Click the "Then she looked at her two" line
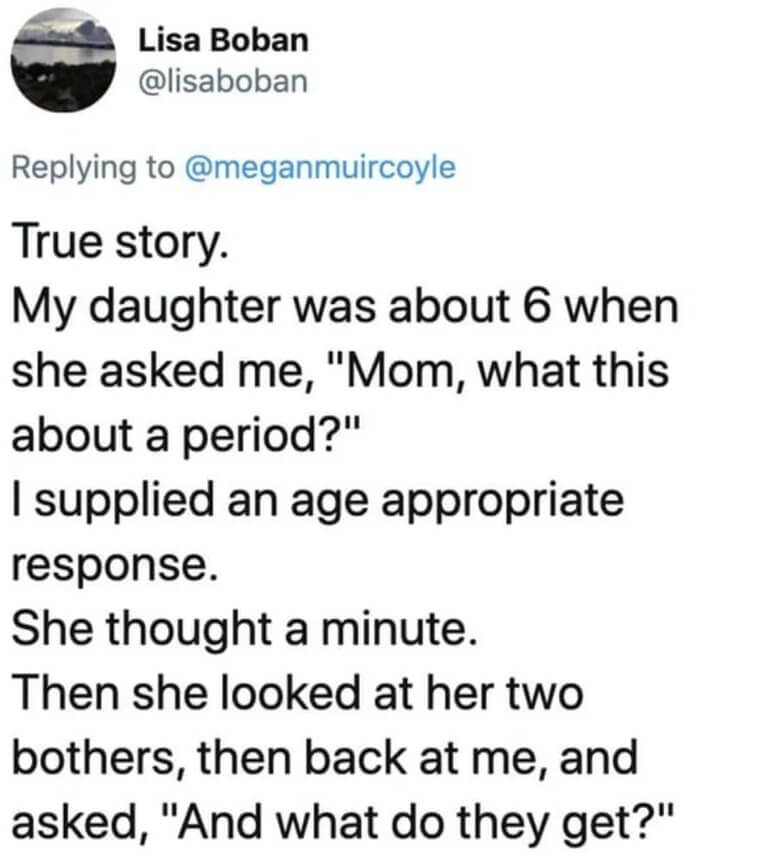 coord(298,693)
